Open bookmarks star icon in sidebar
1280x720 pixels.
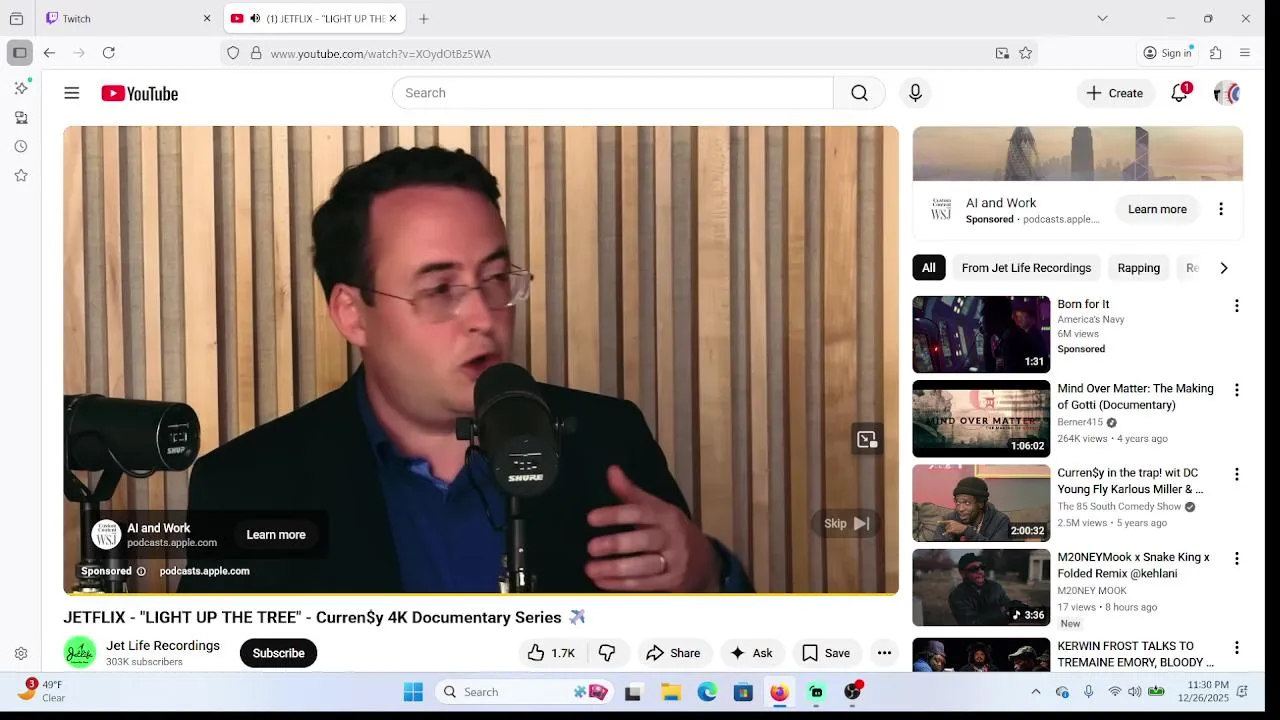click(21, 175)
